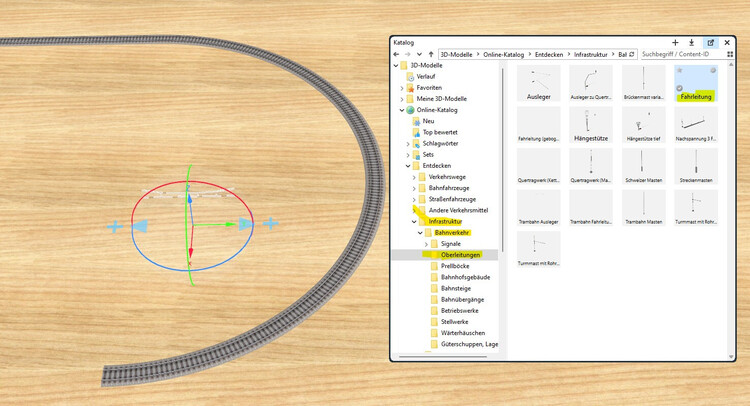Choose the Hängestütze model thumbnail
The height and width of the screenshot is (406, 750).
point(591,124)
